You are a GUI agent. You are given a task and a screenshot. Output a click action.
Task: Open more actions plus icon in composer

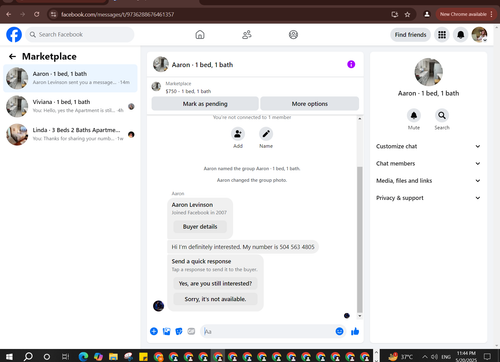pyautogui.click(x=154, y=331)
